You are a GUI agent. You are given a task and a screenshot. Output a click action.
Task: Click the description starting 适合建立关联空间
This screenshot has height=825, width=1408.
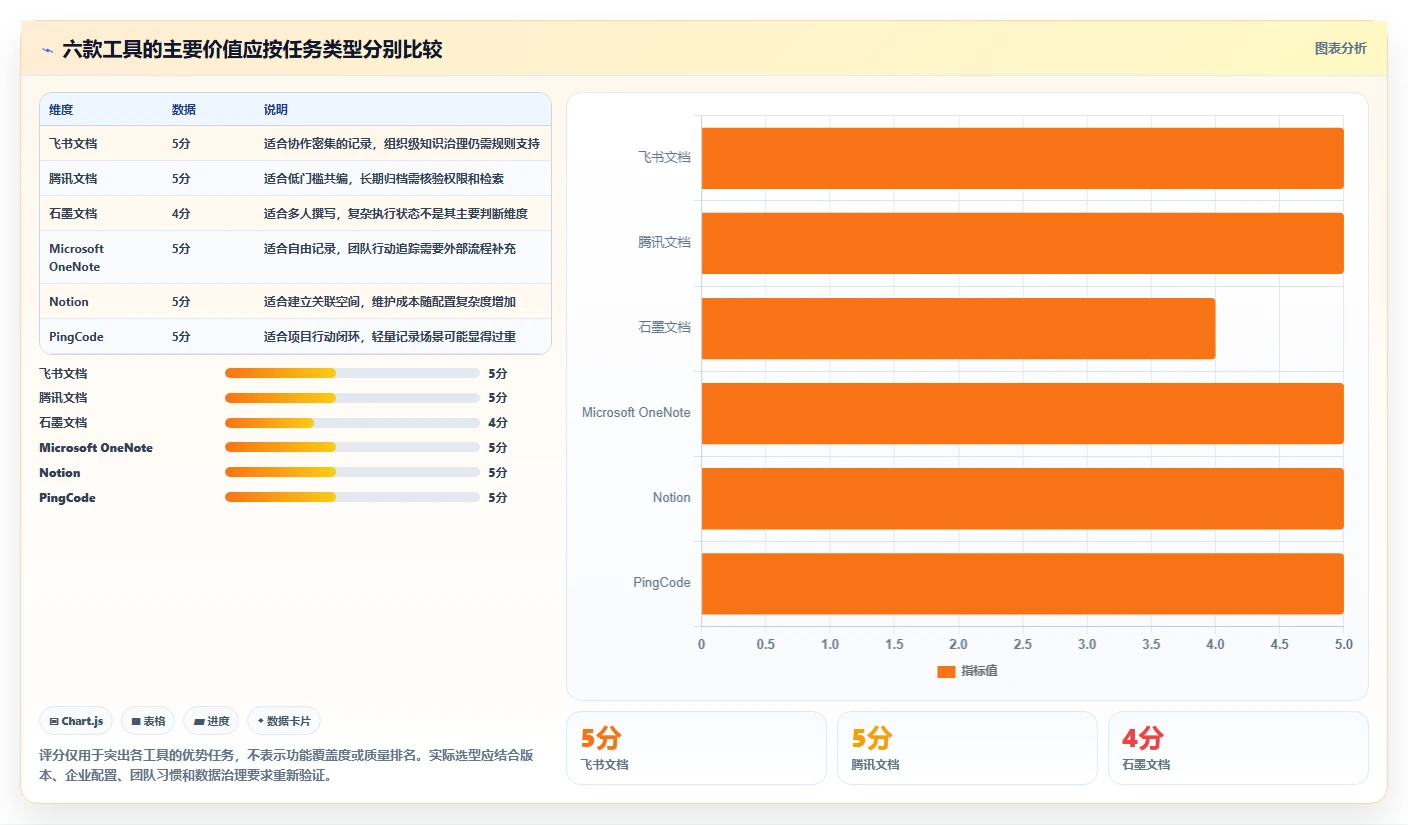tap(390, 302)
